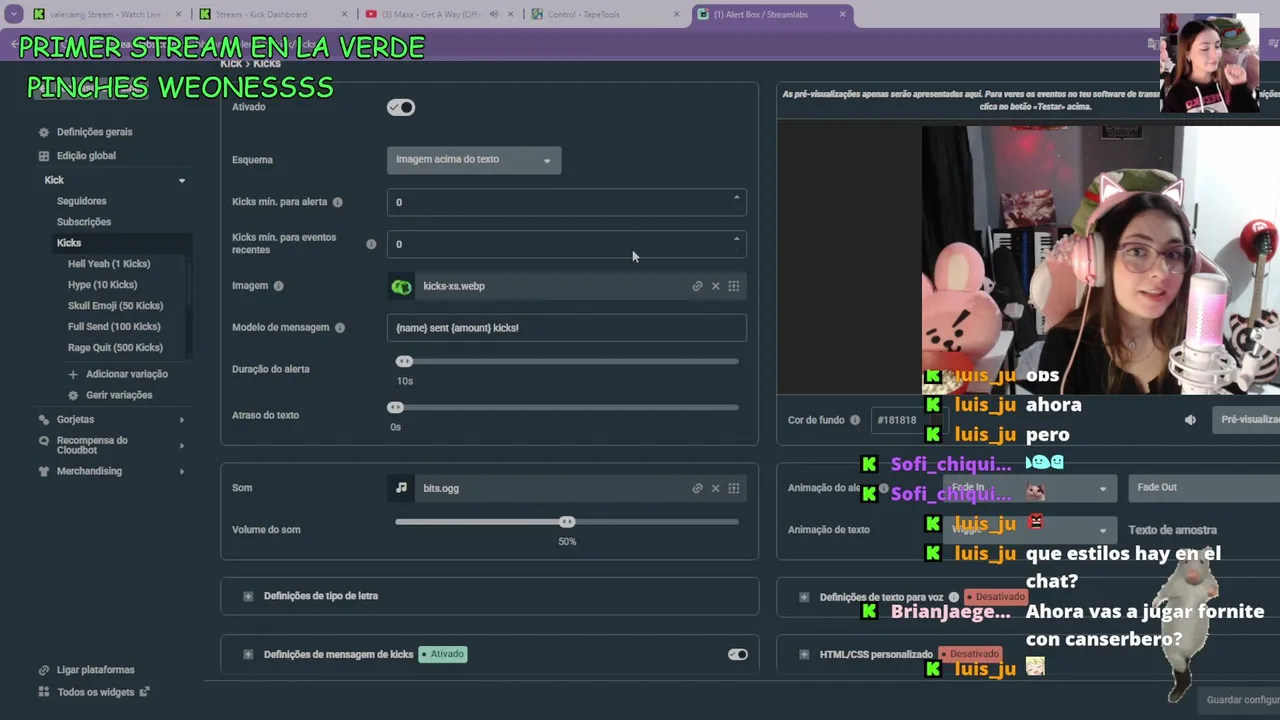This screenshot has height=720, width=1280.
Task: Click the info icon beside Kicks mín. para alerta
Action: click(337, 202)
